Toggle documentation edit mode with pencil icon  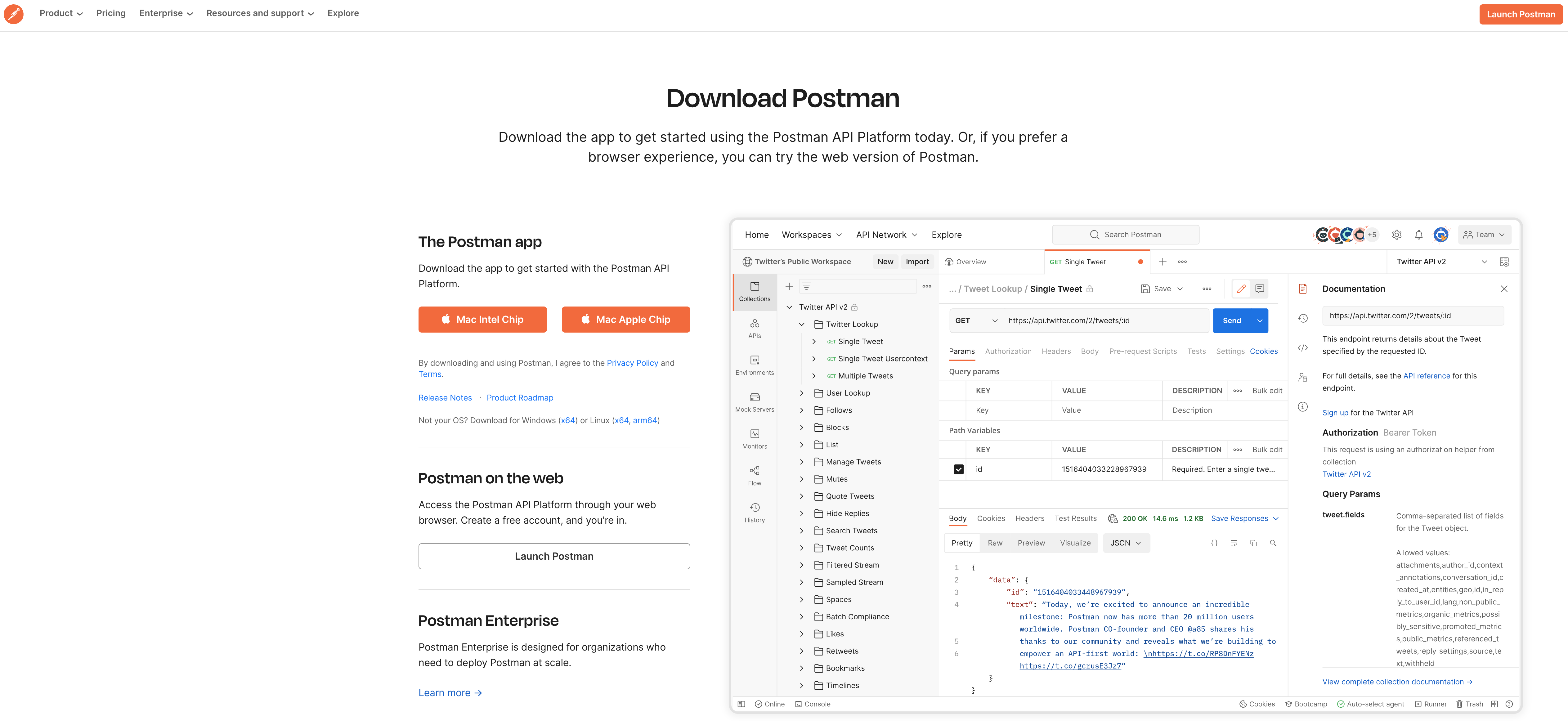tap(1241, 289)
